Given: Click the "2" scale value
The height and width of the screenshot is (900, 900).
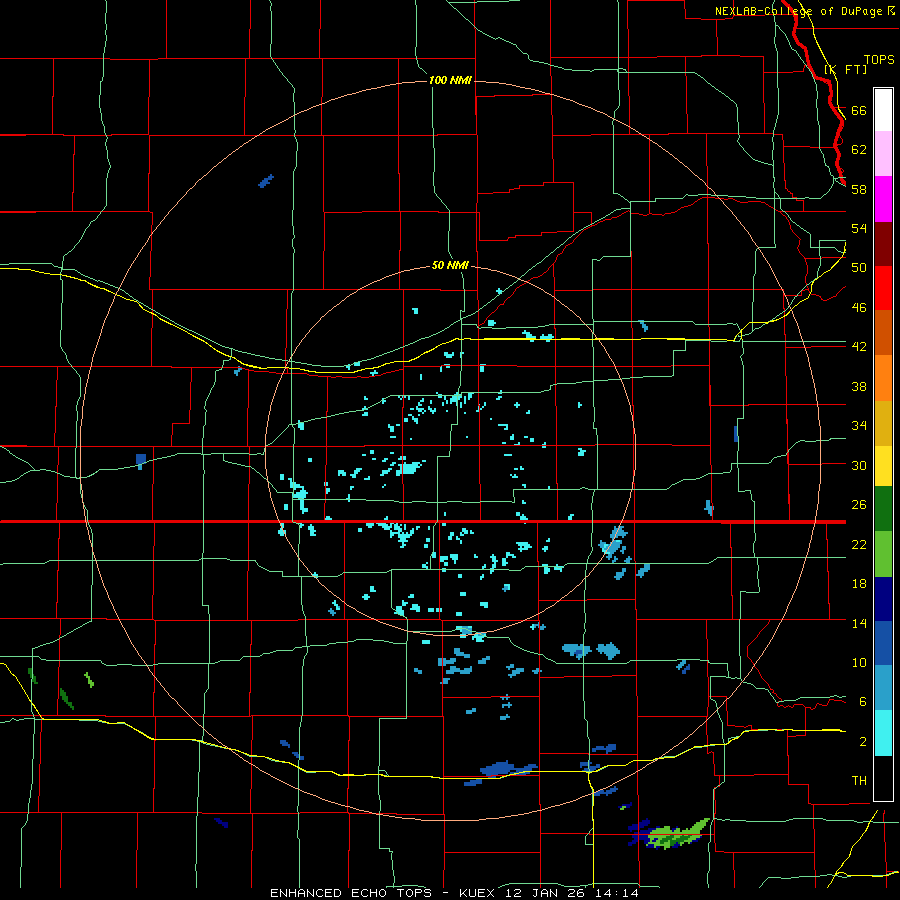Looking at the screenshot, I should (863, 742).
